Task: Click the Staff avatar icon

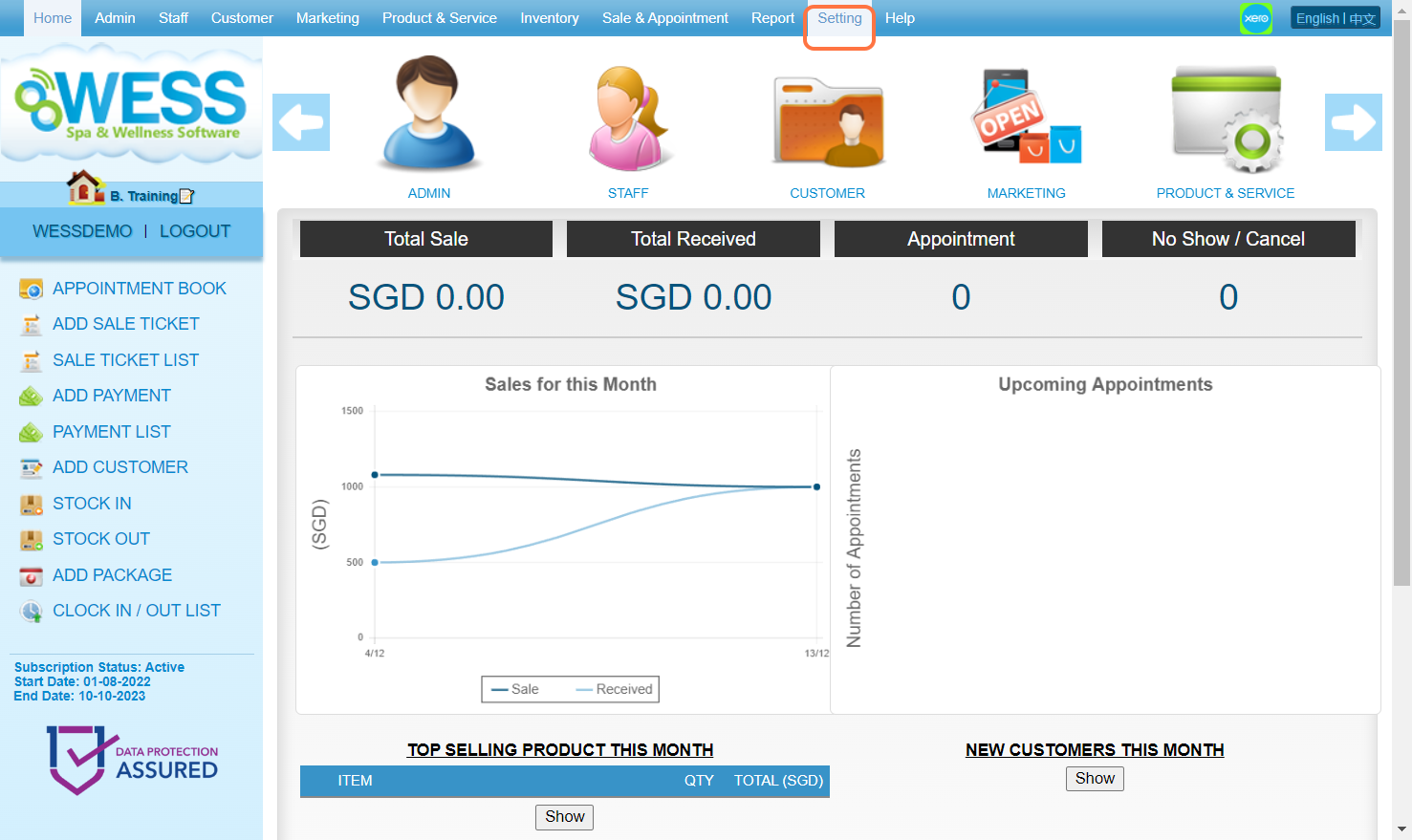Action: click(x=627, y=117)
